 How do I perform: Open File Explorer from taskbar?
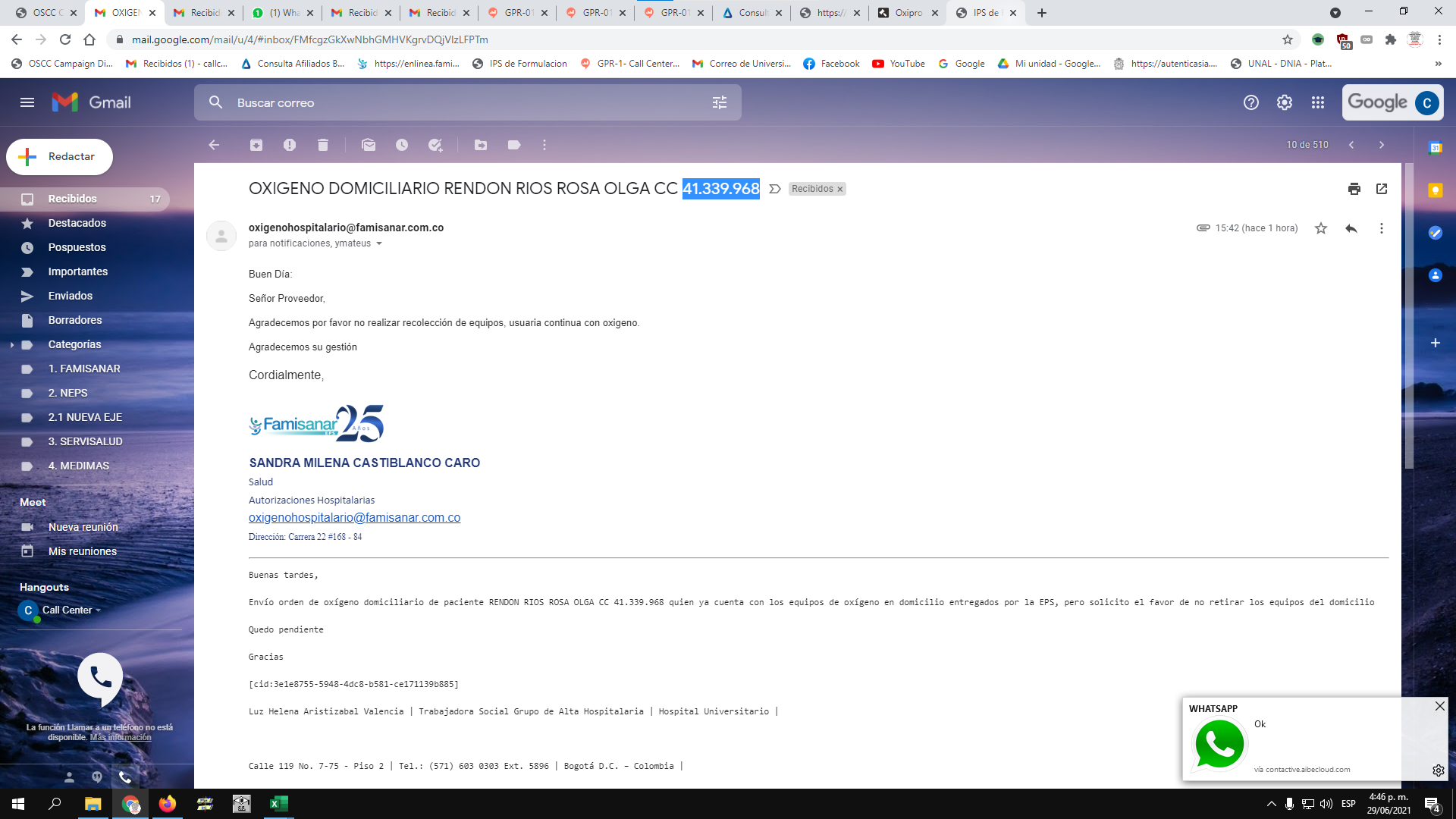pos(93,804)
